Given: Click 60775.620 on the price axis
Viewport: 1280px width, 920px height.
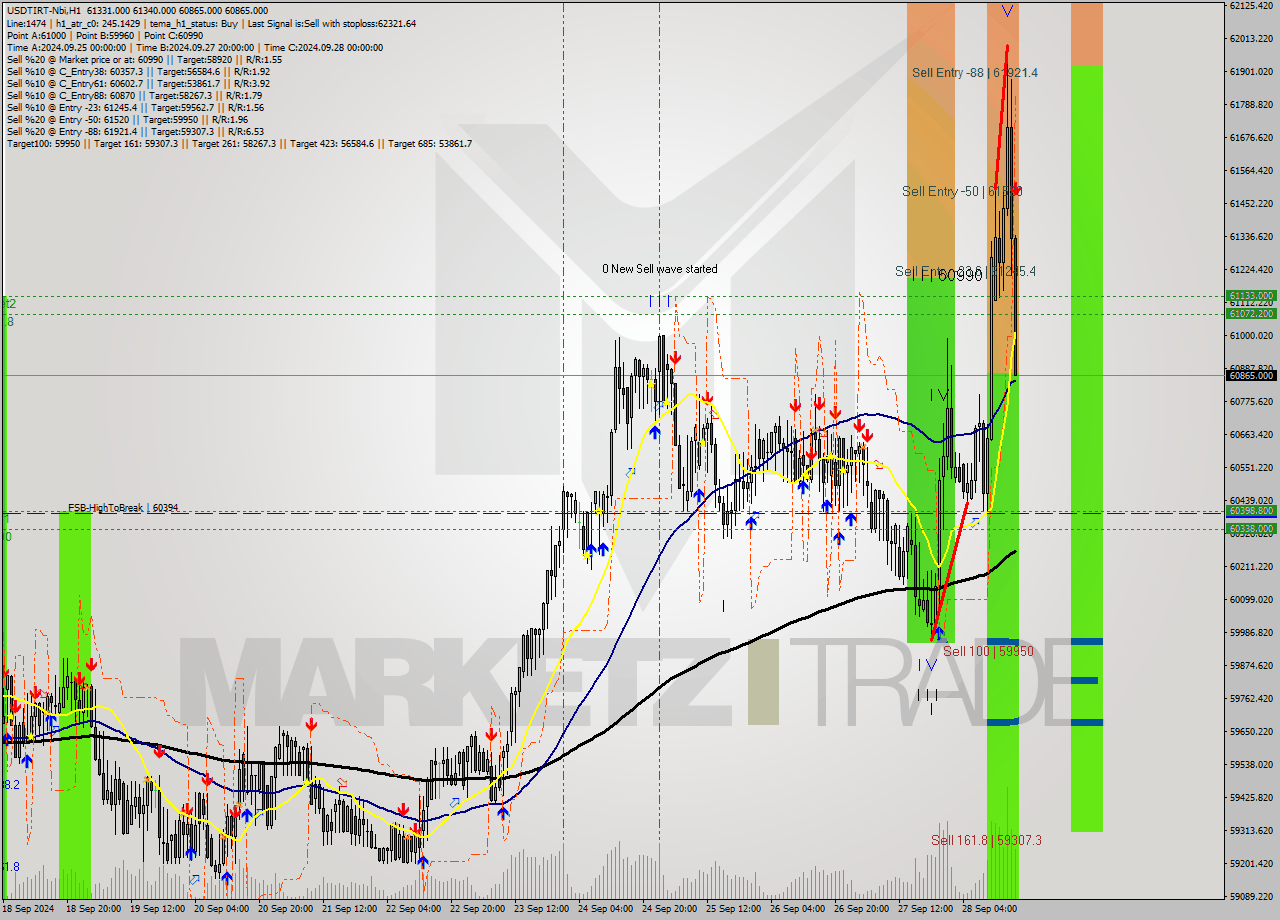Looking at the screenshot, I should coord(1251,402).
